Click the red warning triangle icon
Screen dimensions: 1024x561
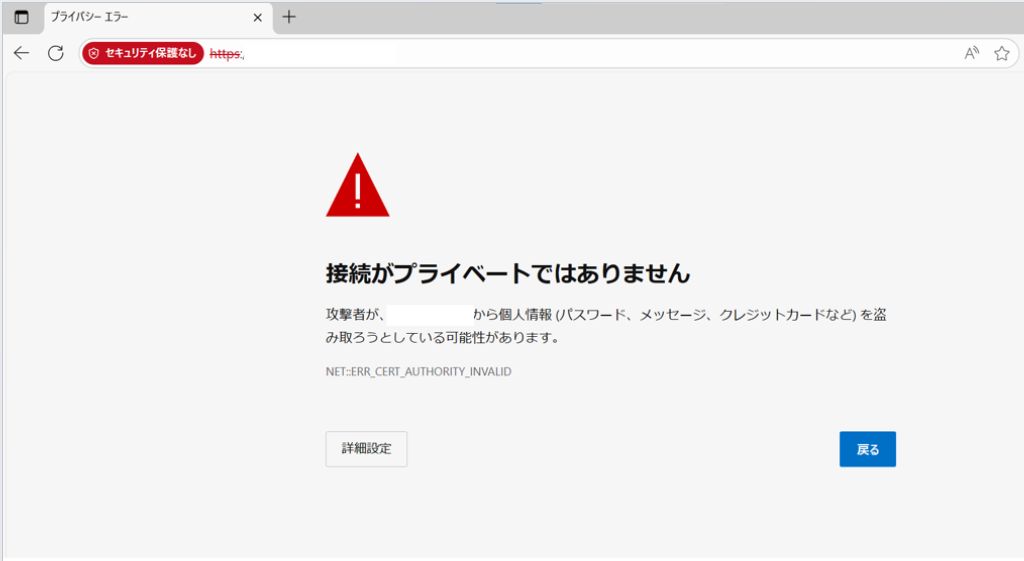click(357, 185)
